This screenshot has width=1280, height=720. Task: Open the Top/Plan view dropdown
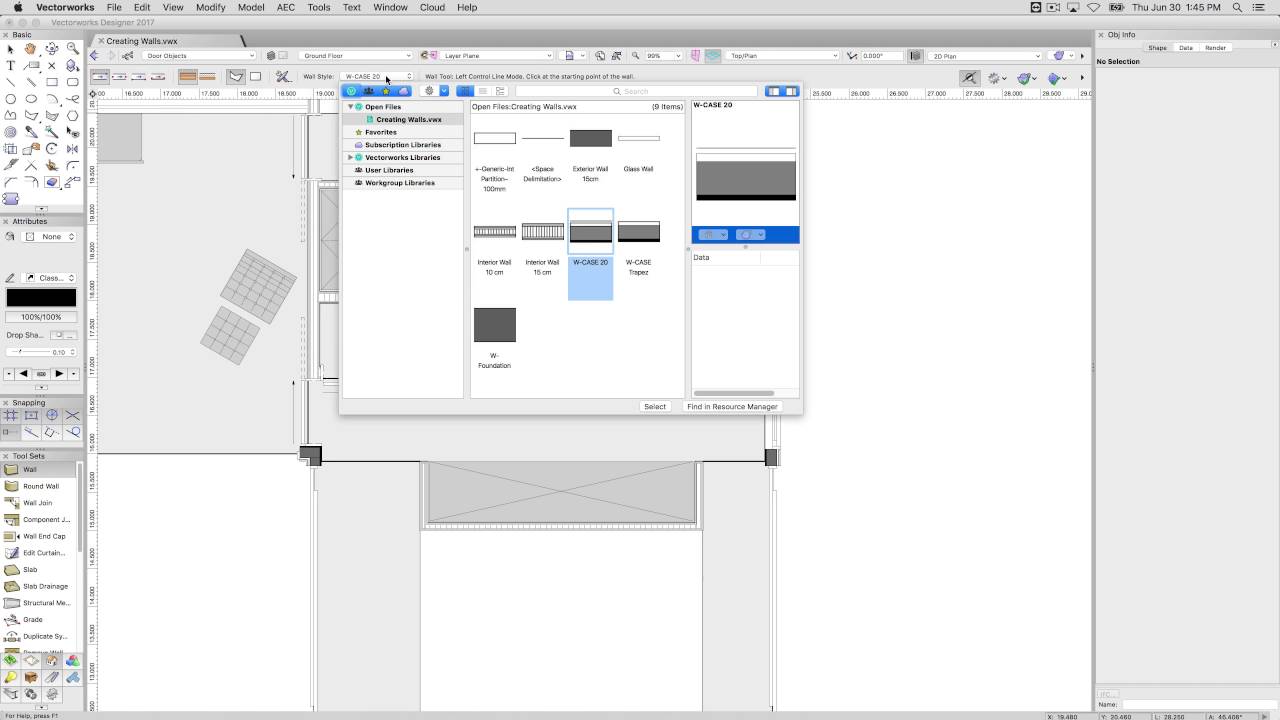pyautogui.click(x=782, y=56)
